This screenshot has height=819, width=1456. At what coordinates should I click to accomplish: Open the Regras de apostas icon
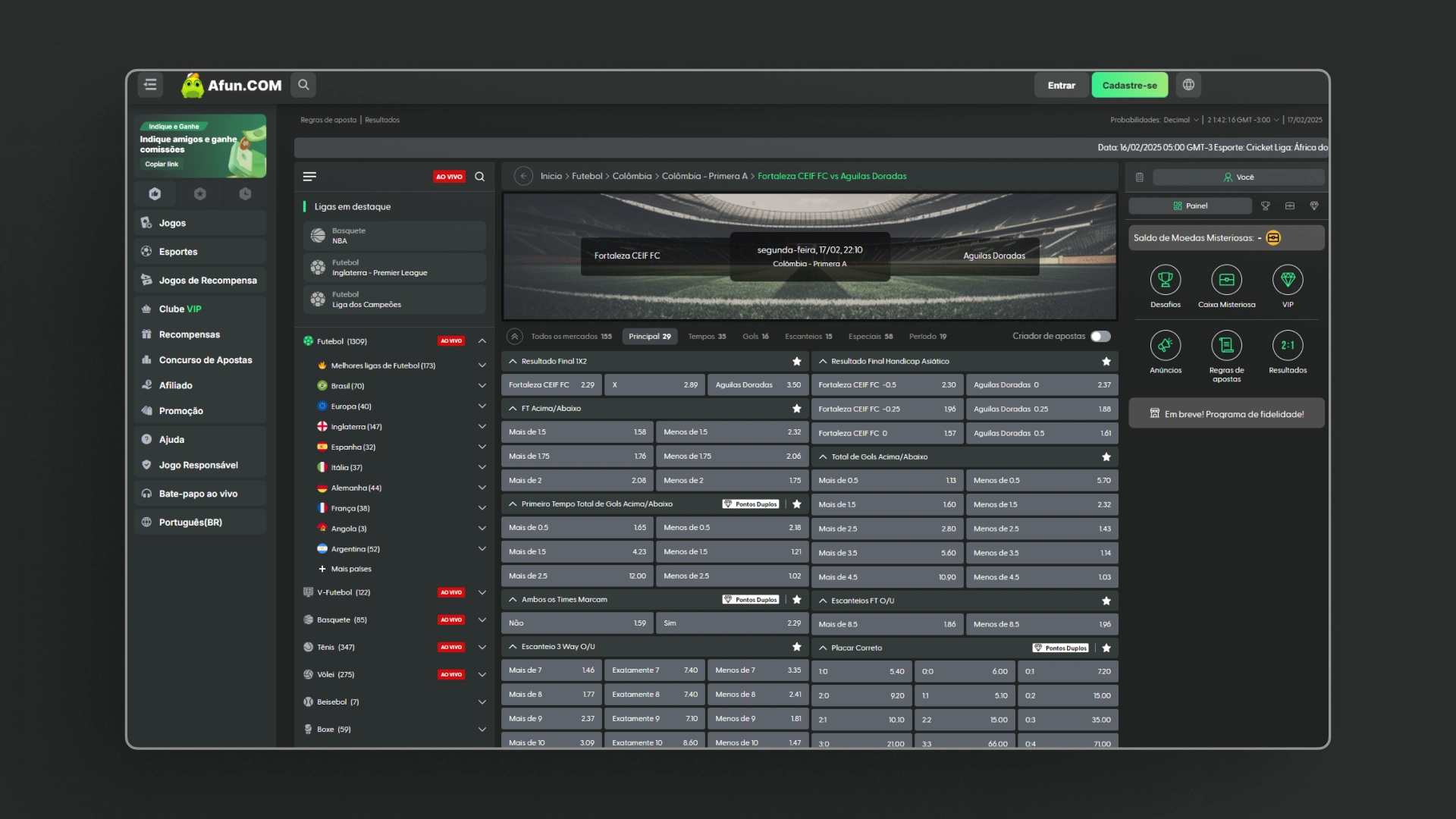click(x=1226, y=346)
